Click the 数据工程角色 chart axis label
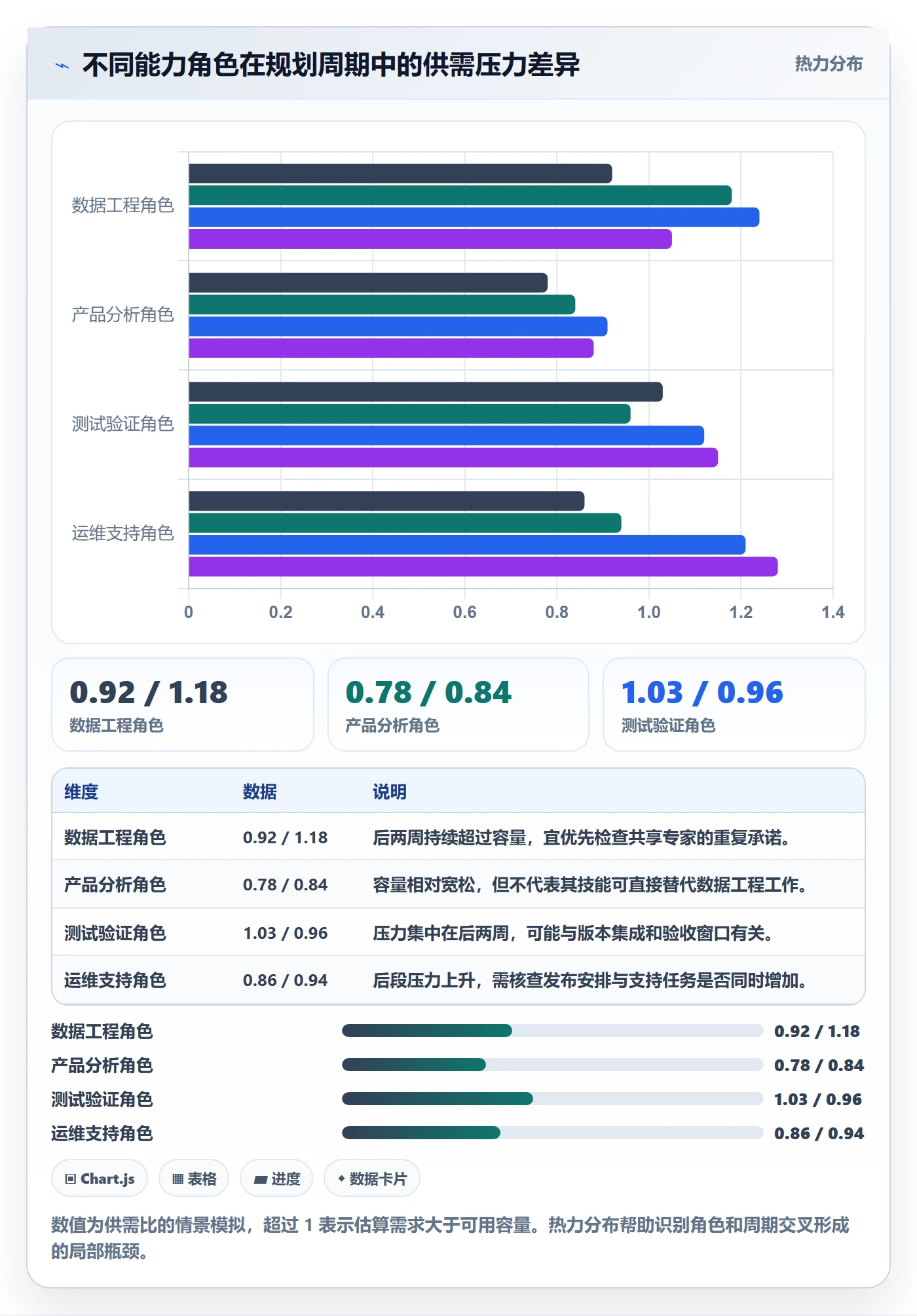 click(122, 206)
